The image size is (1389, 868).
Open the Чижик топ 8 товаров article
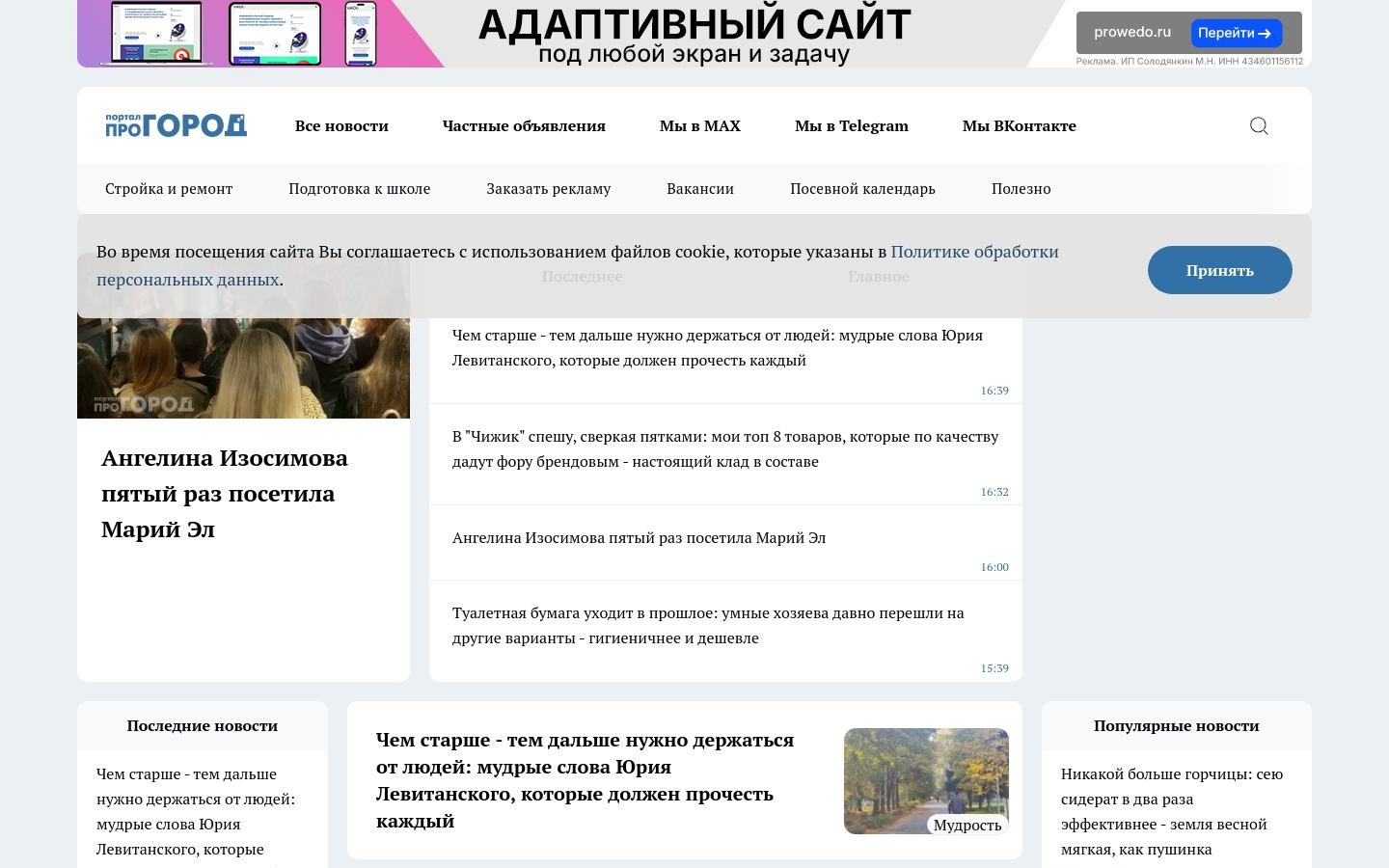pyautogui.click(x=725, y=448)
